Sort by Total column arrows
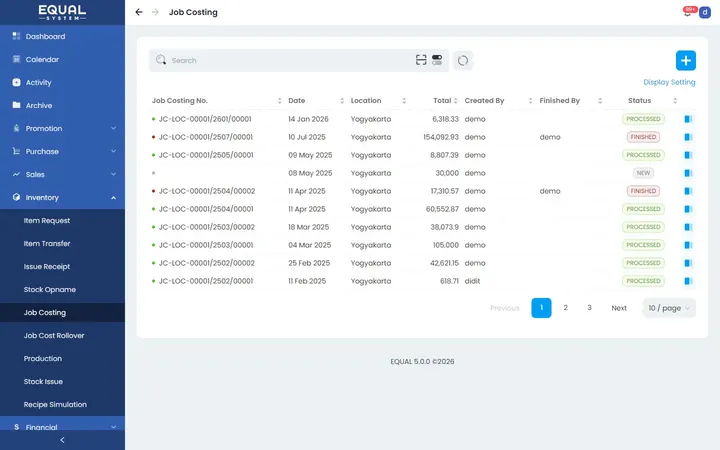Screen dimensions: 720x450 click(x=456, y=101)
